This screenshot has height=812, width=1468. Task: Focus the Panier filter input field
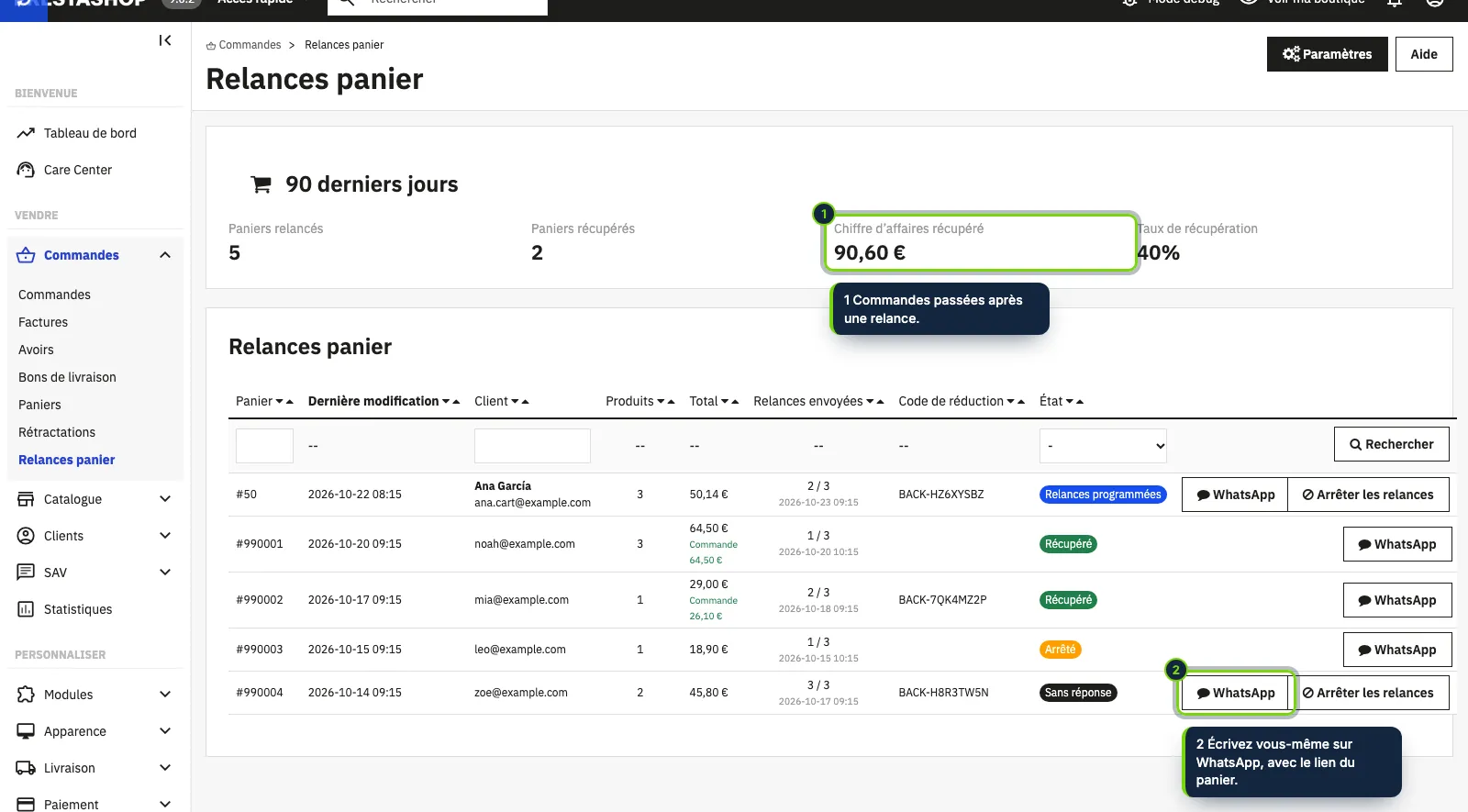pos(264,446)
